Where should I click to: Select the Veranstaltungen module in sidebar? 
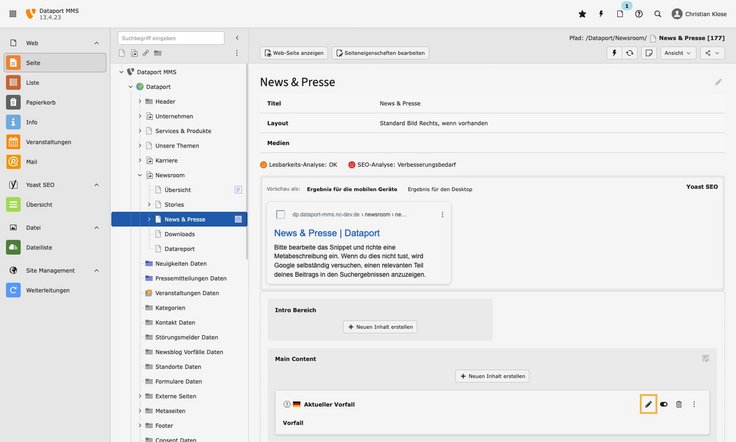click(x=48, y=142)
